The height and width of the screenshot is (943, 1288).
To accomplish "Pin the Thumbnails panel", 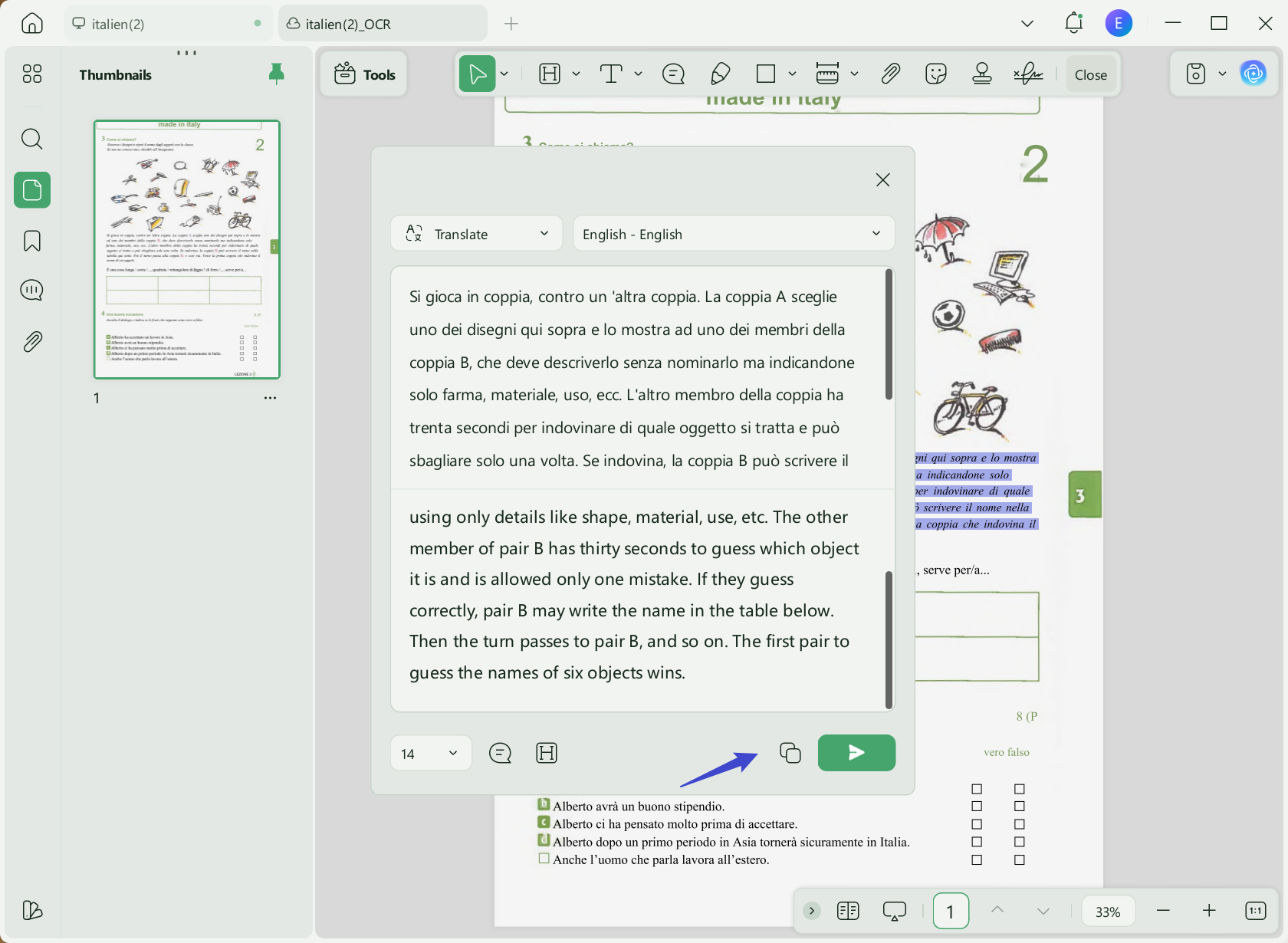I will 277,74.
